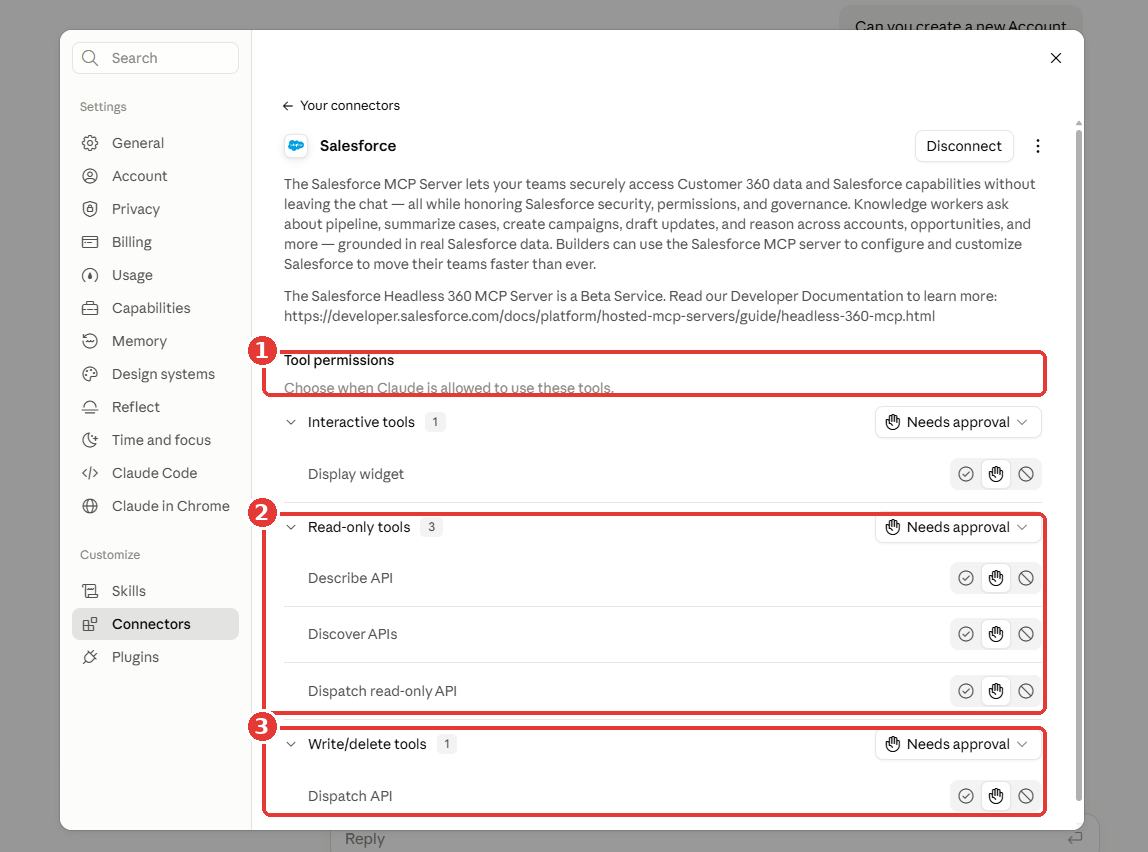Image resolution: width=1148 pixels, height=852 pixels.
Task: Set Dispatch API to always allow
Action: point(966,796)
